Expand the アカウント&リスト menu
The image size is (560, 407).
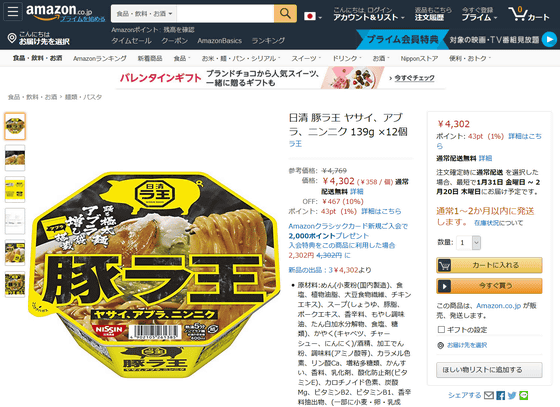click(x=369, y=14)
